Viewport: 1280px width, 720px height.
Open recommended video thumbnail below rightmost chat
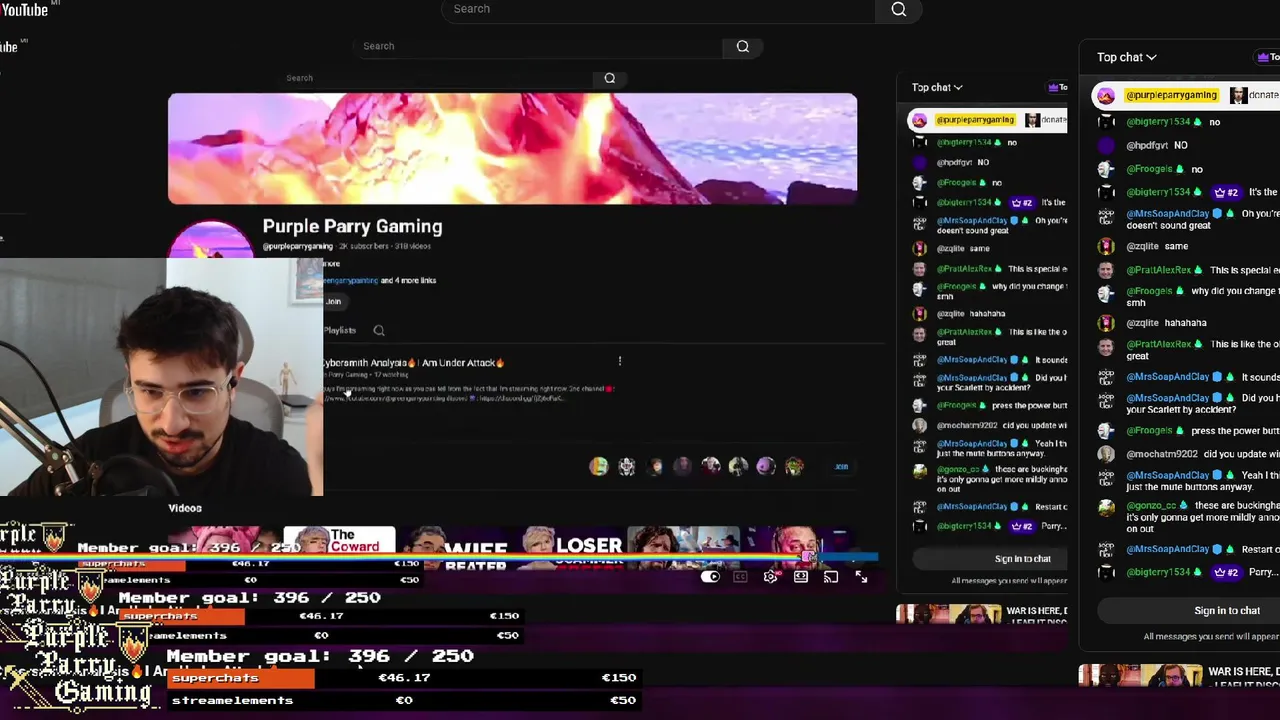[x=1141, y=676]
